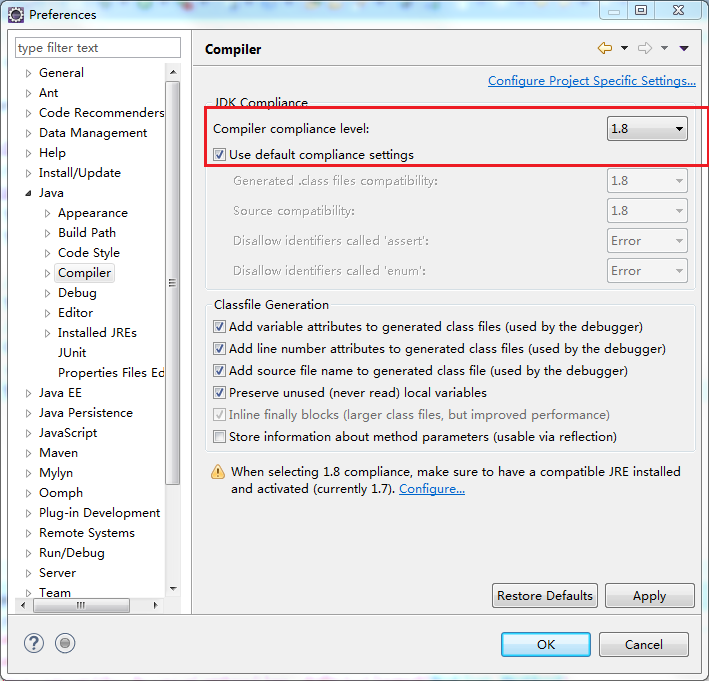
Task: Select Oomph preferences category
Action: [61, 492]
